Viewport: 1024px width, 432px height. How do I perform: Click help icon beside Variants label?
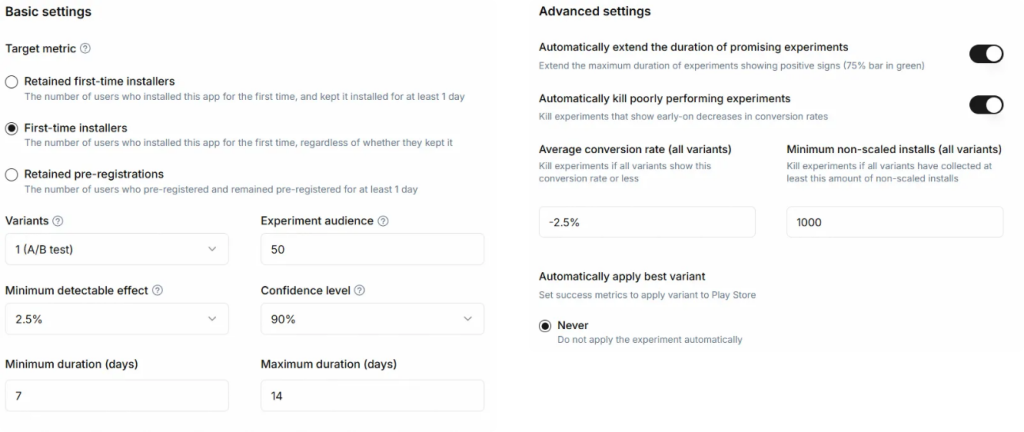click(x=57, y=221)
